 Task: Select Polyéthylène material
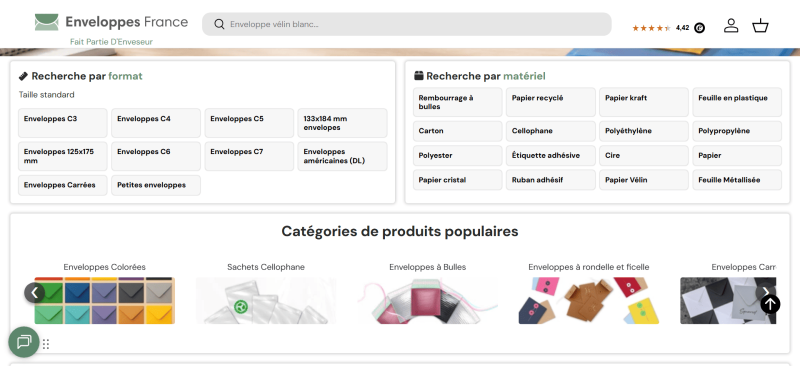644,131
